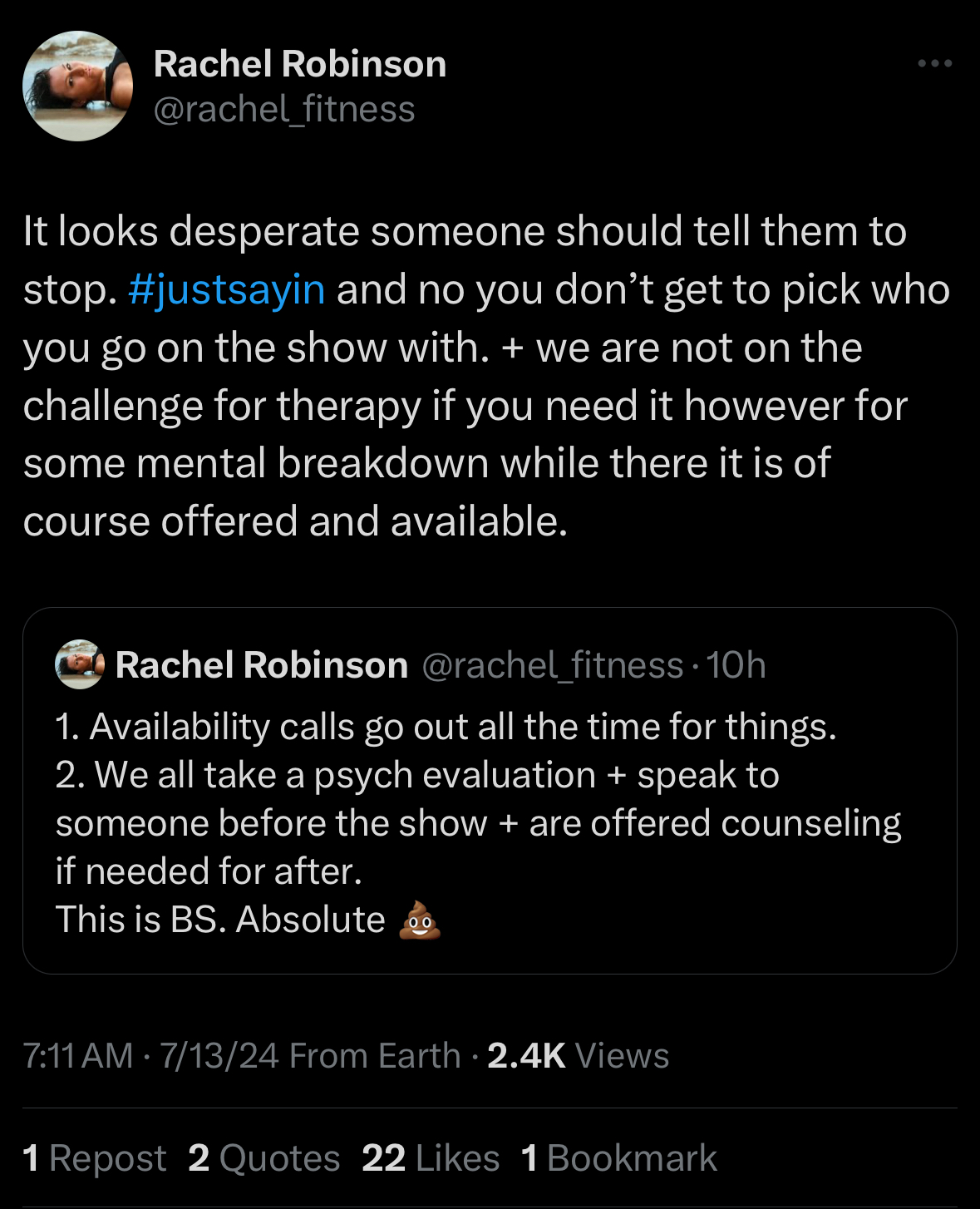Open the quoted tweet card
This screenshot has height=1209, width=980.
click(x=490, y=791)
